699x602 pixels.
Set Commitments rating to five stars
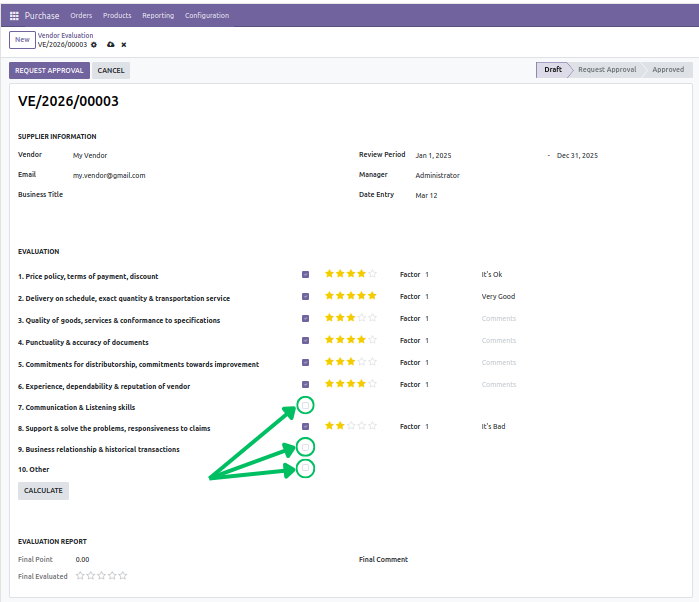373,362
